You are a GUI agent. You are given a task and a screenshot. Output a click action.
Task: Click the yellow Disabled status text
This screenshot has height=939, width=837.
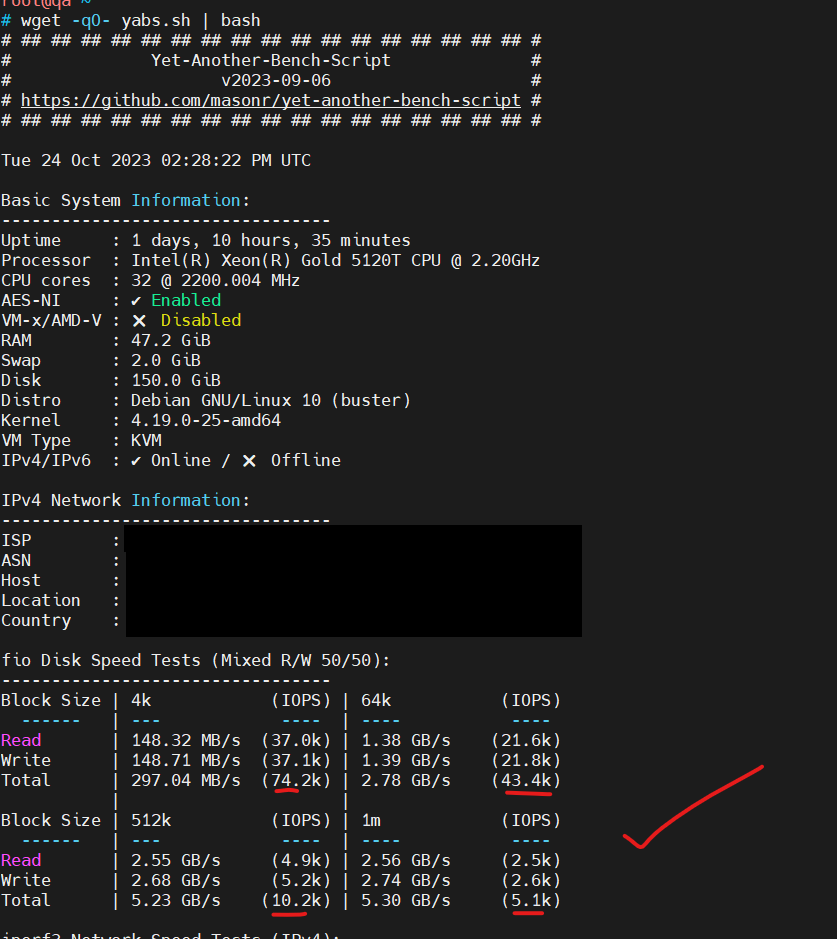(x=200, y=320)
